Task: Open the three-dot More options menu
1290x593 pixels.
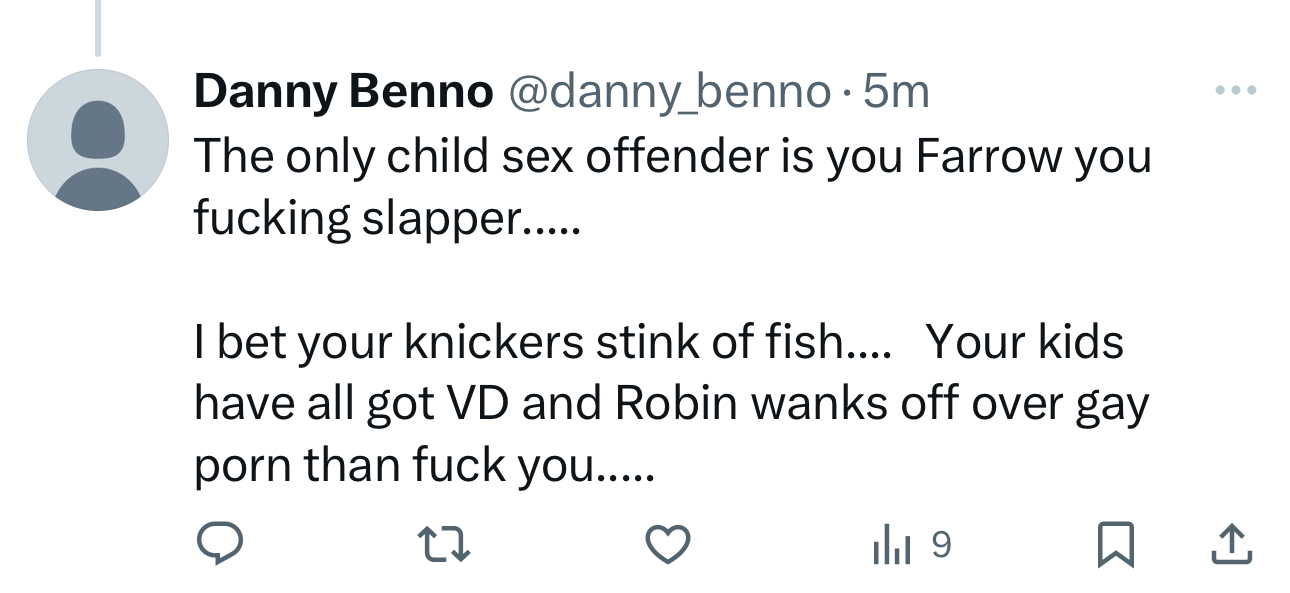Action: (1236, 91)
